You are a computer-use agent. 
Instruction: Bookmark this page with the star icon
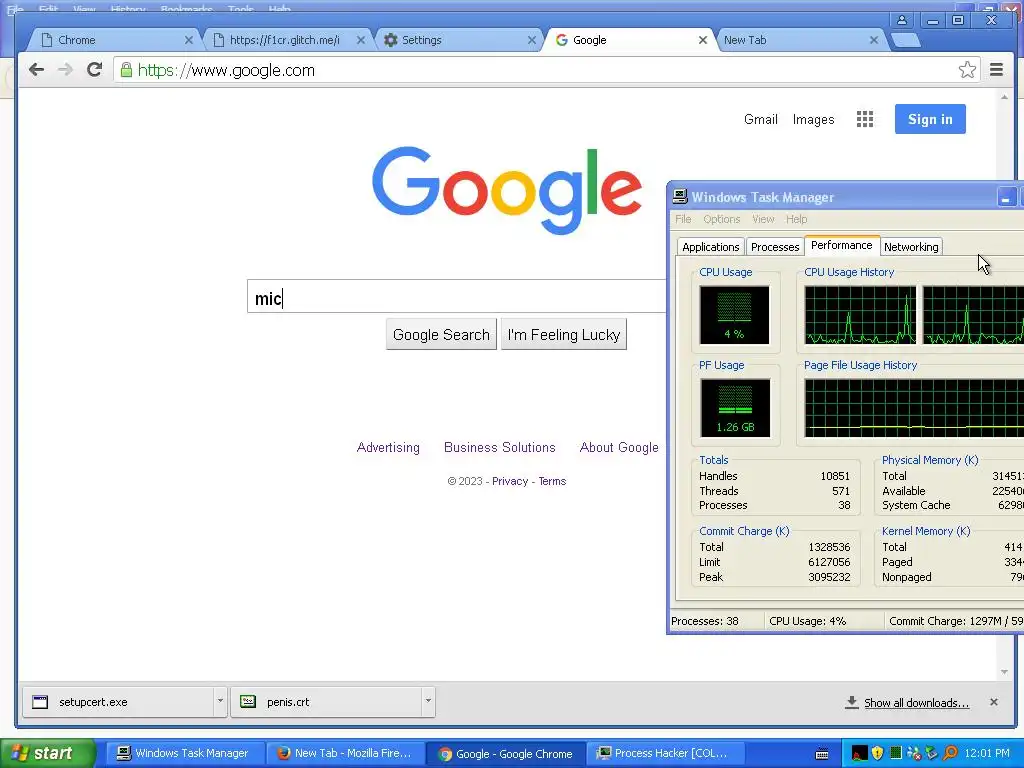pyautogui.click(x=967, y=70)
